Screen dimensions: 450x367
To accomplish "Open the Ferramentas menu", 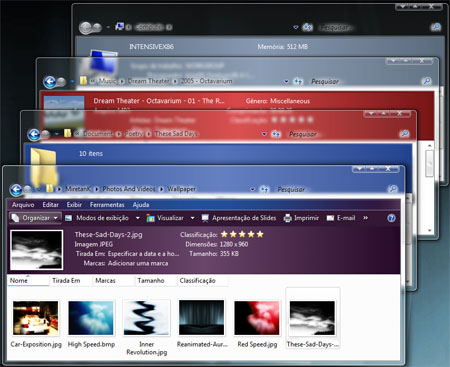I will click(x=107, y=205).
